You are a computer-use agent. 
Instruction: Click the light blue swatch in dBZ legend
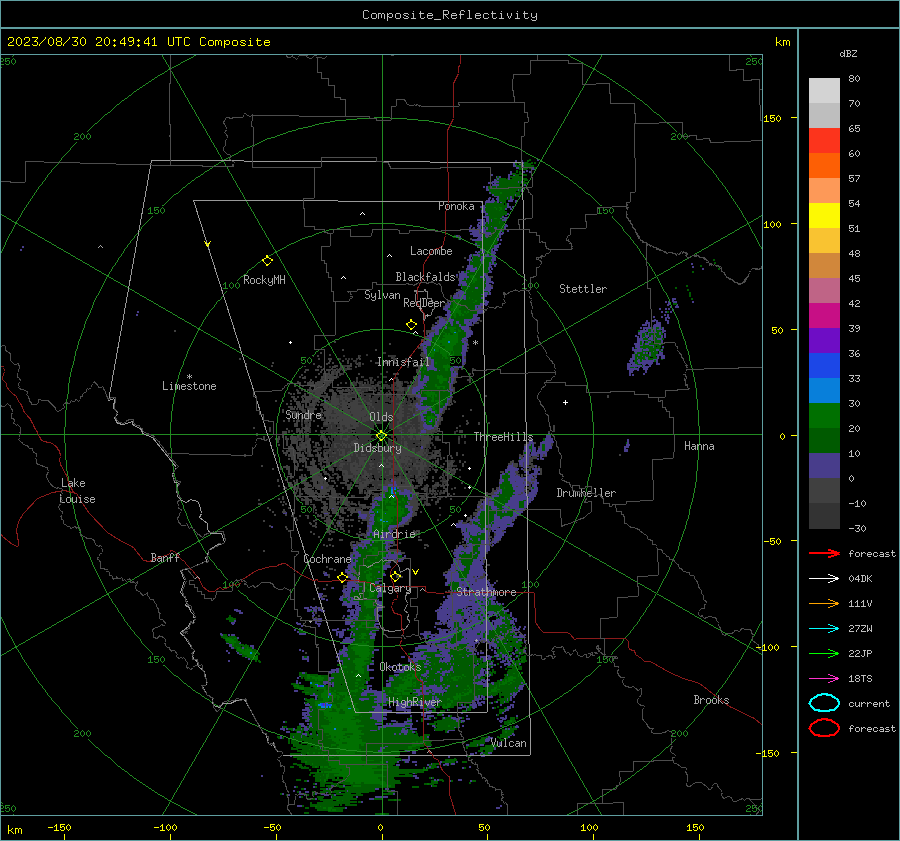tap(824, 390)
